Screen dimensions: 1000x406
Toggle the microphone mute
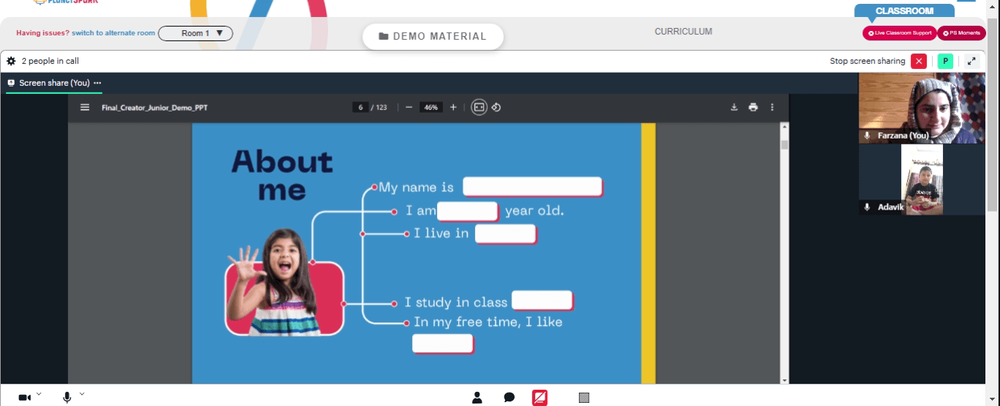click(67, 398)
